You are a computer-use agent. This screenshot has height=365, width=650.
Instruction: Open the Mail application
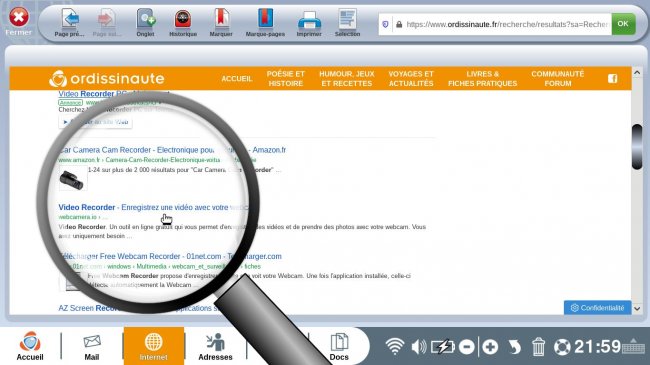point(92,347)
